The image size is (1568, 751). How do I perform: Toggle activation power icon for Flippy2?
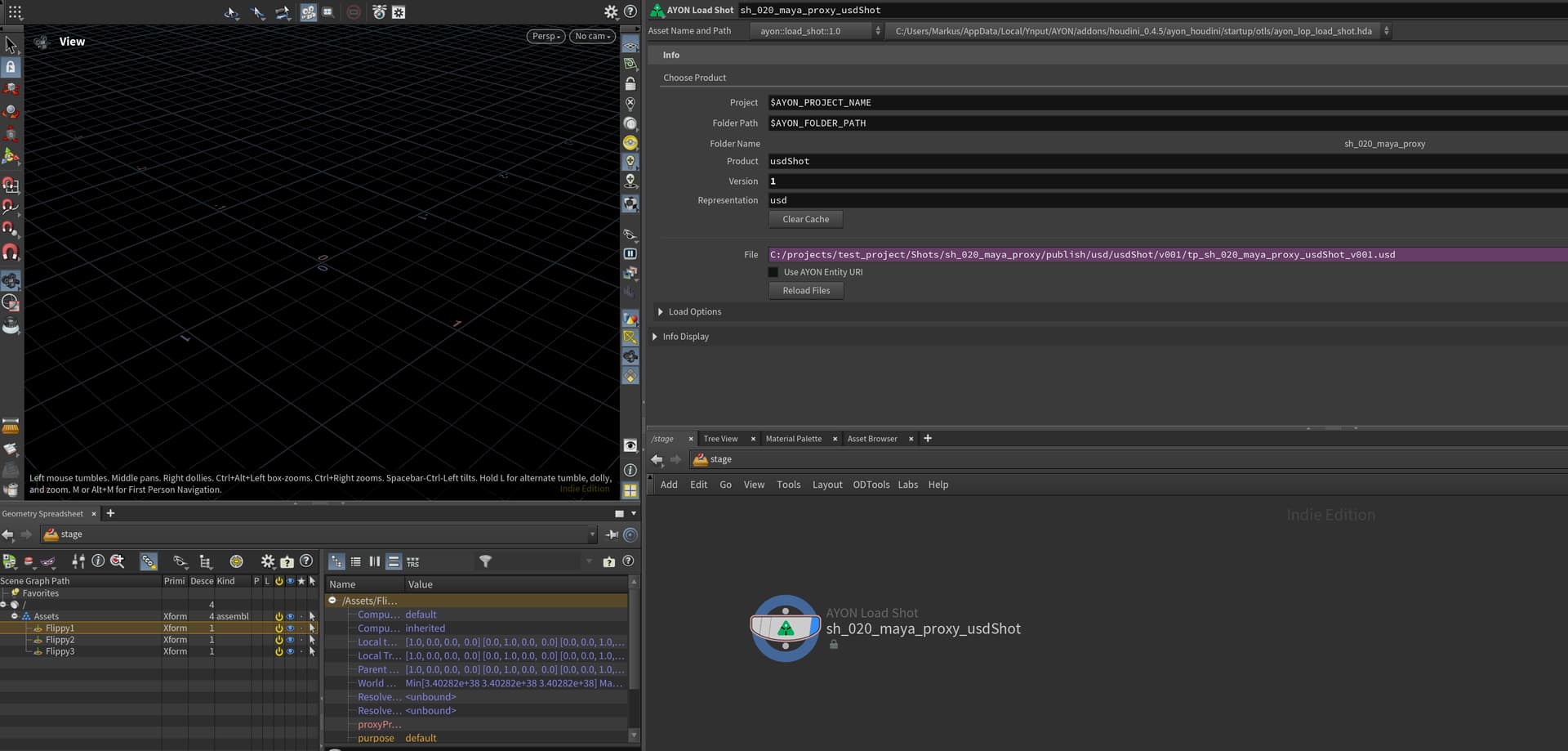click(x=278, y=640)
